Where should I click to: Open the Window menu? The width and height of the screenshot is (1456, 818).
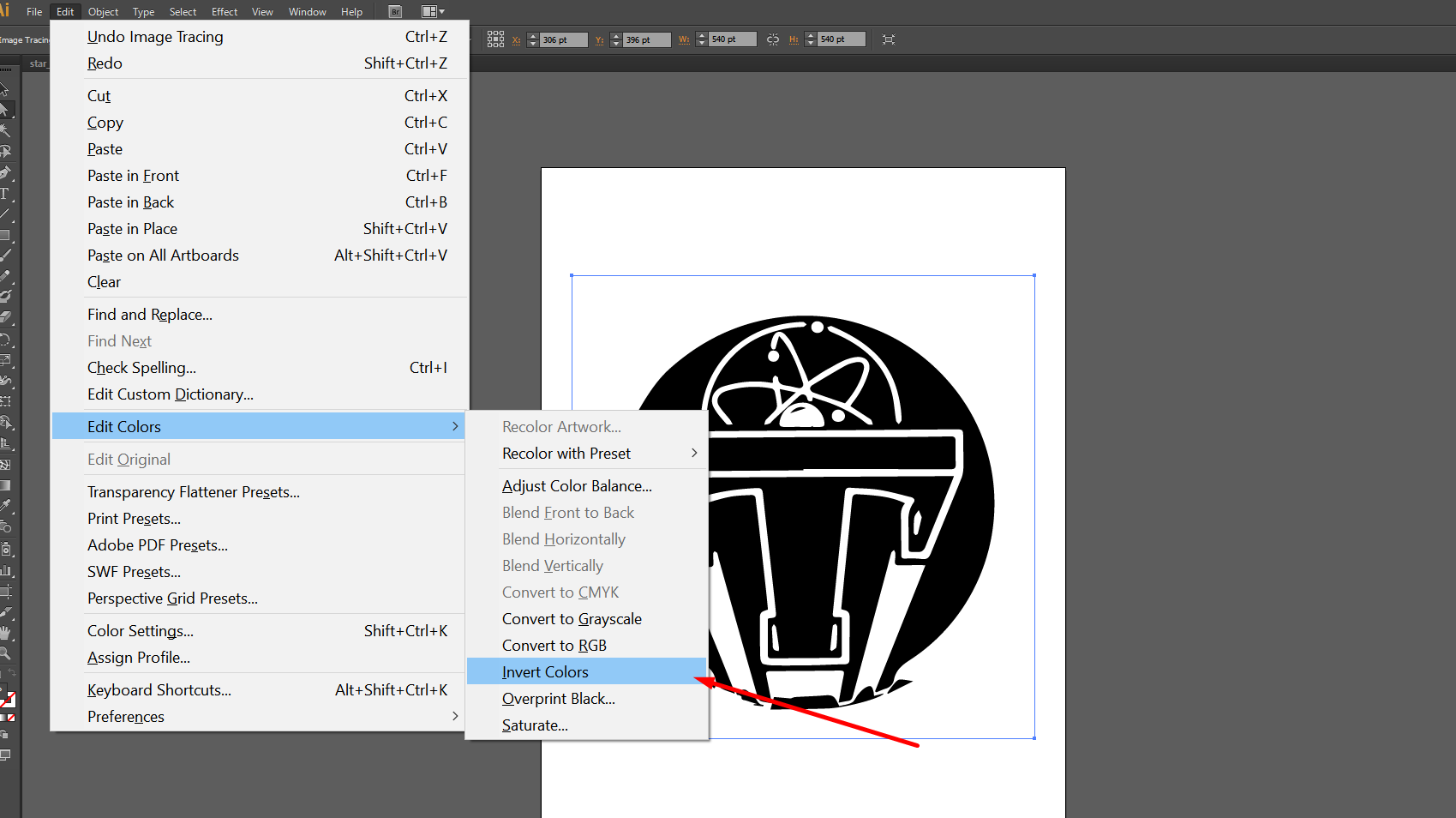point(308,12)
